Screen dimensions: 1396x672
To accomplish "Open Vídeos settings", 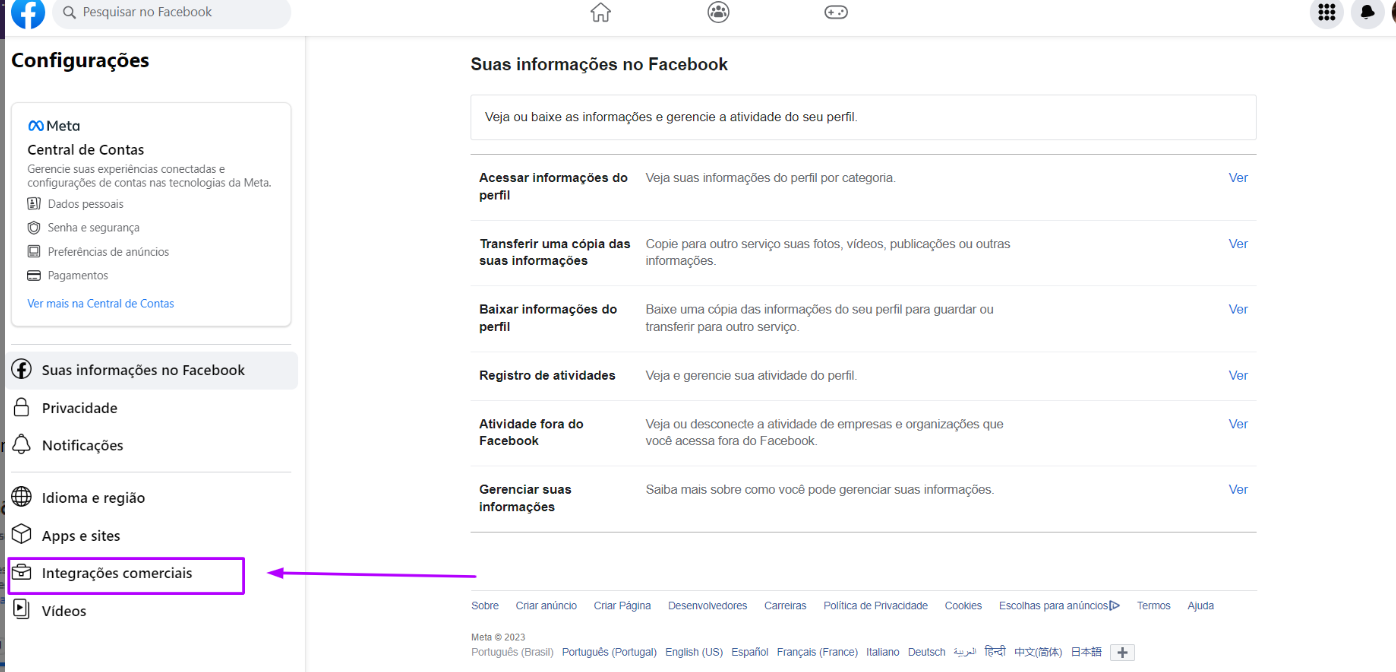I will (x=152, y=610).
